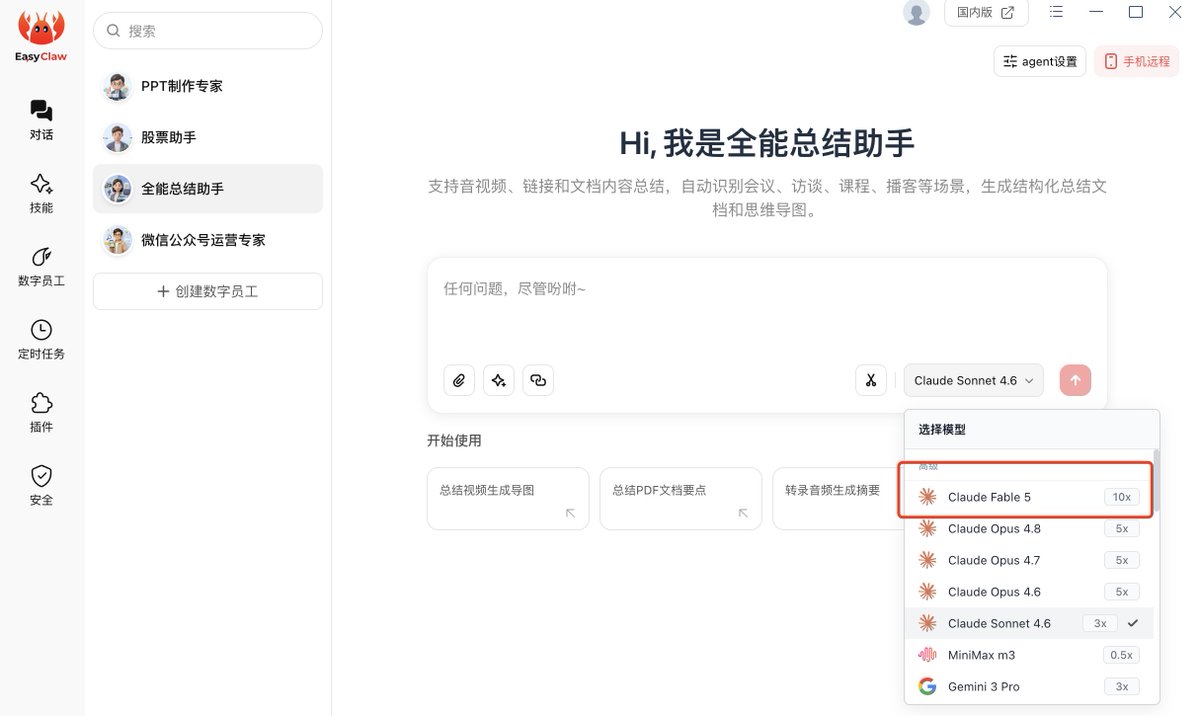Click 创建数字员工 button

(x=208, y=291)
